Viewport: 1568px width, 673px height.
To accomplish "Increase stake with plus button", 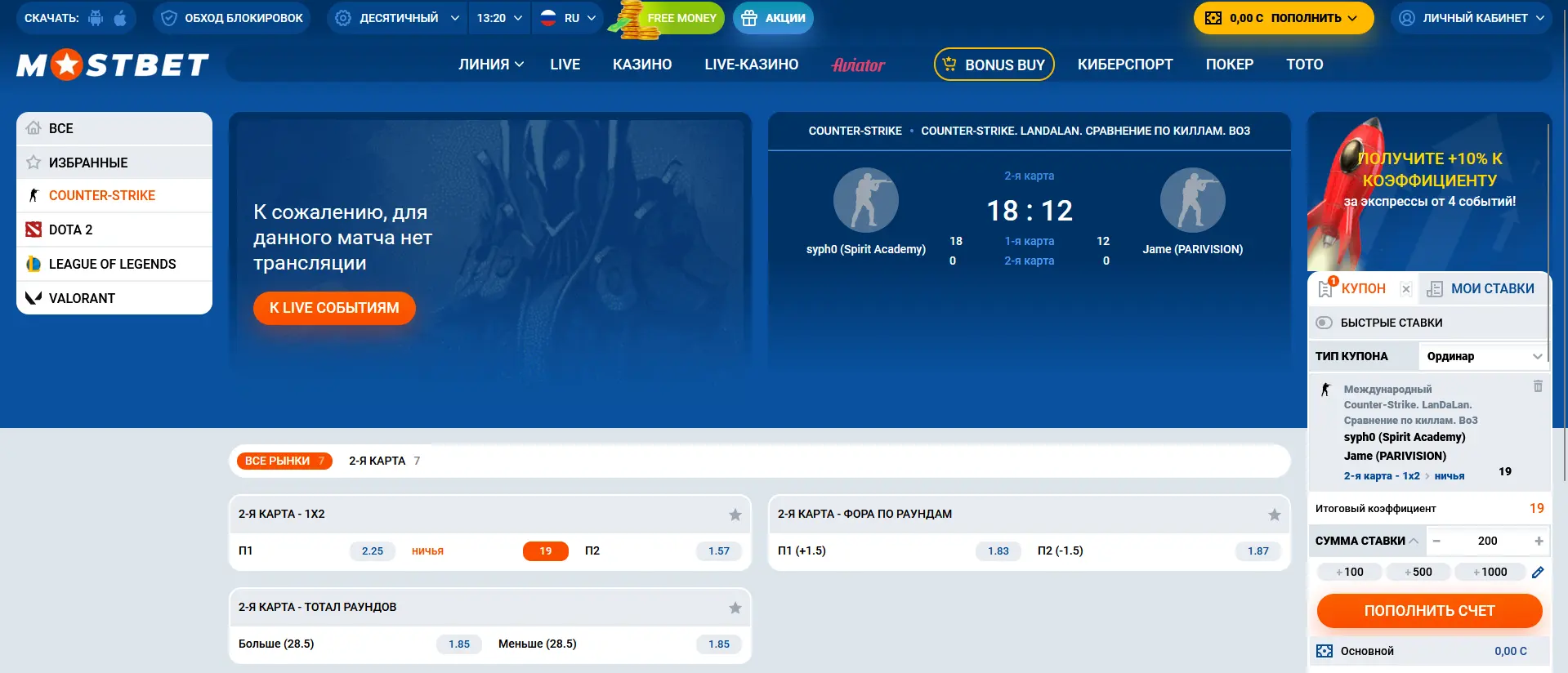I will pyautogui.click(x=1539, y=541).
